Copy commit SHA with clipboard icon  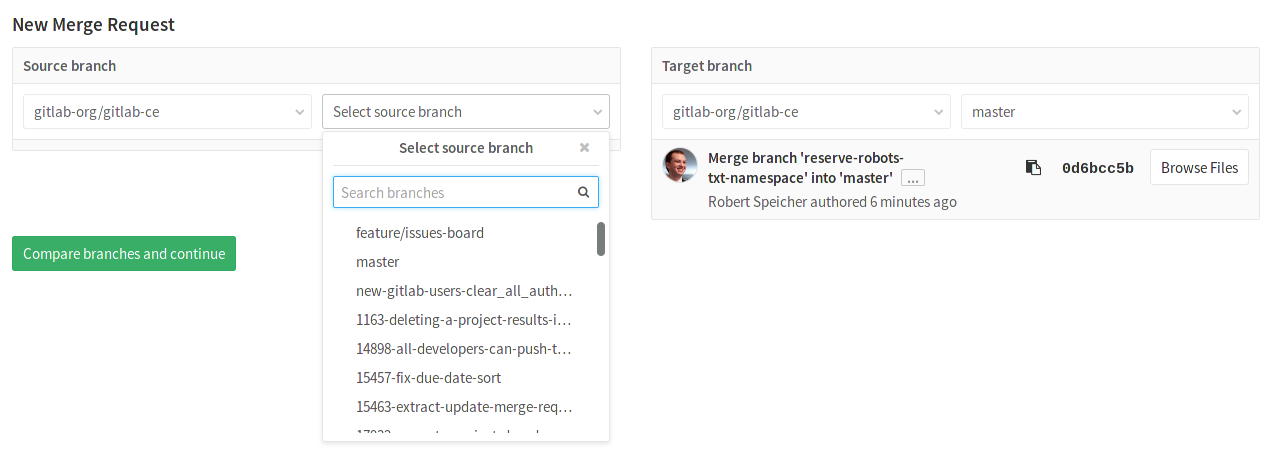click(1033, 168)
